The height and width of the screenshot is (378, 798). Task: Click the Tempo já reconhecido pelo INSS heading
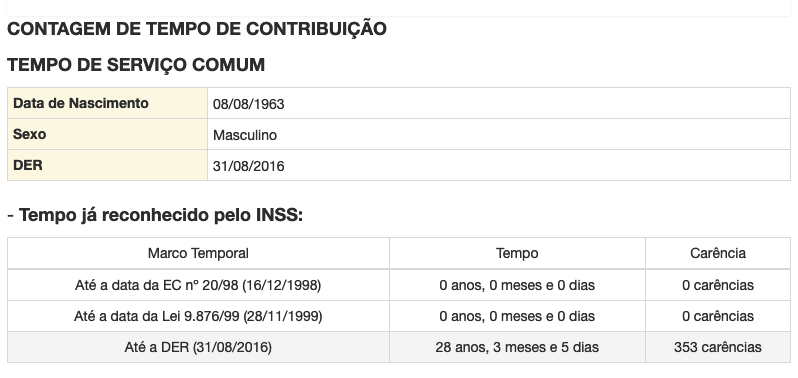[155, 215]
